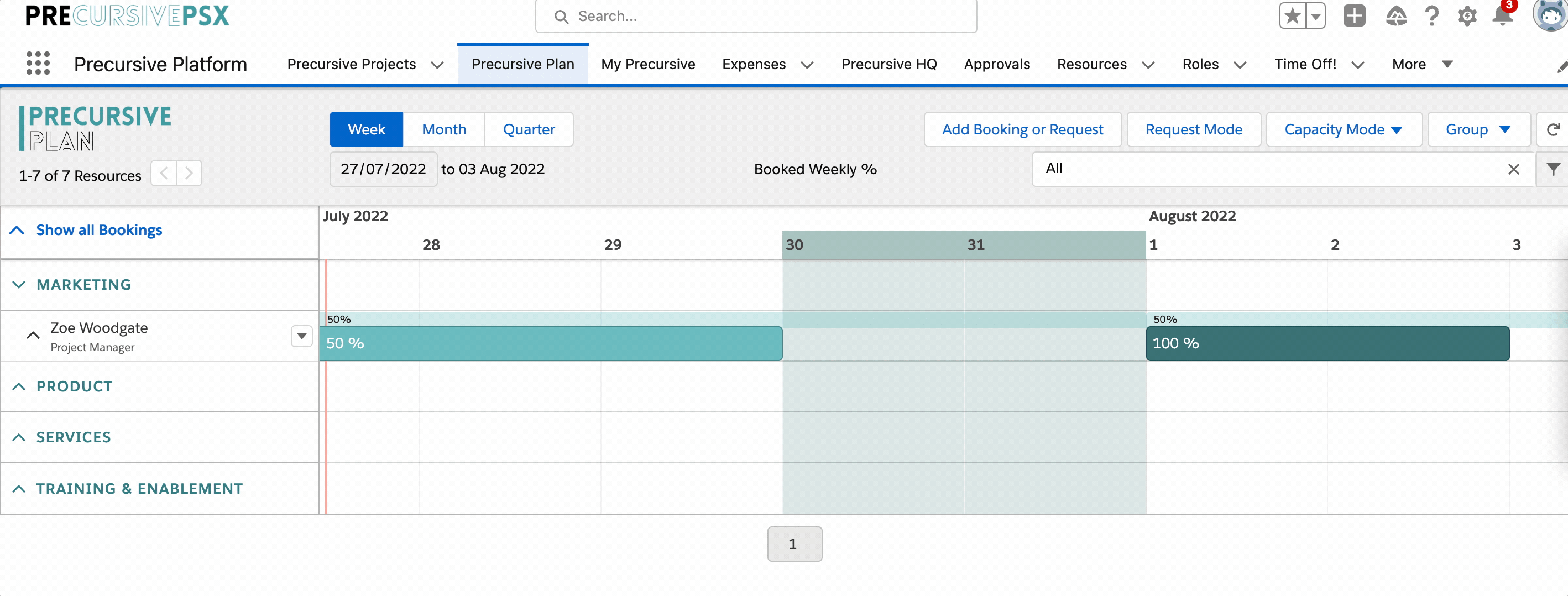The width and height of the screenshot is (1568, 596).
Task: Click Add Booking or Request
Action: click(1022, 129)
